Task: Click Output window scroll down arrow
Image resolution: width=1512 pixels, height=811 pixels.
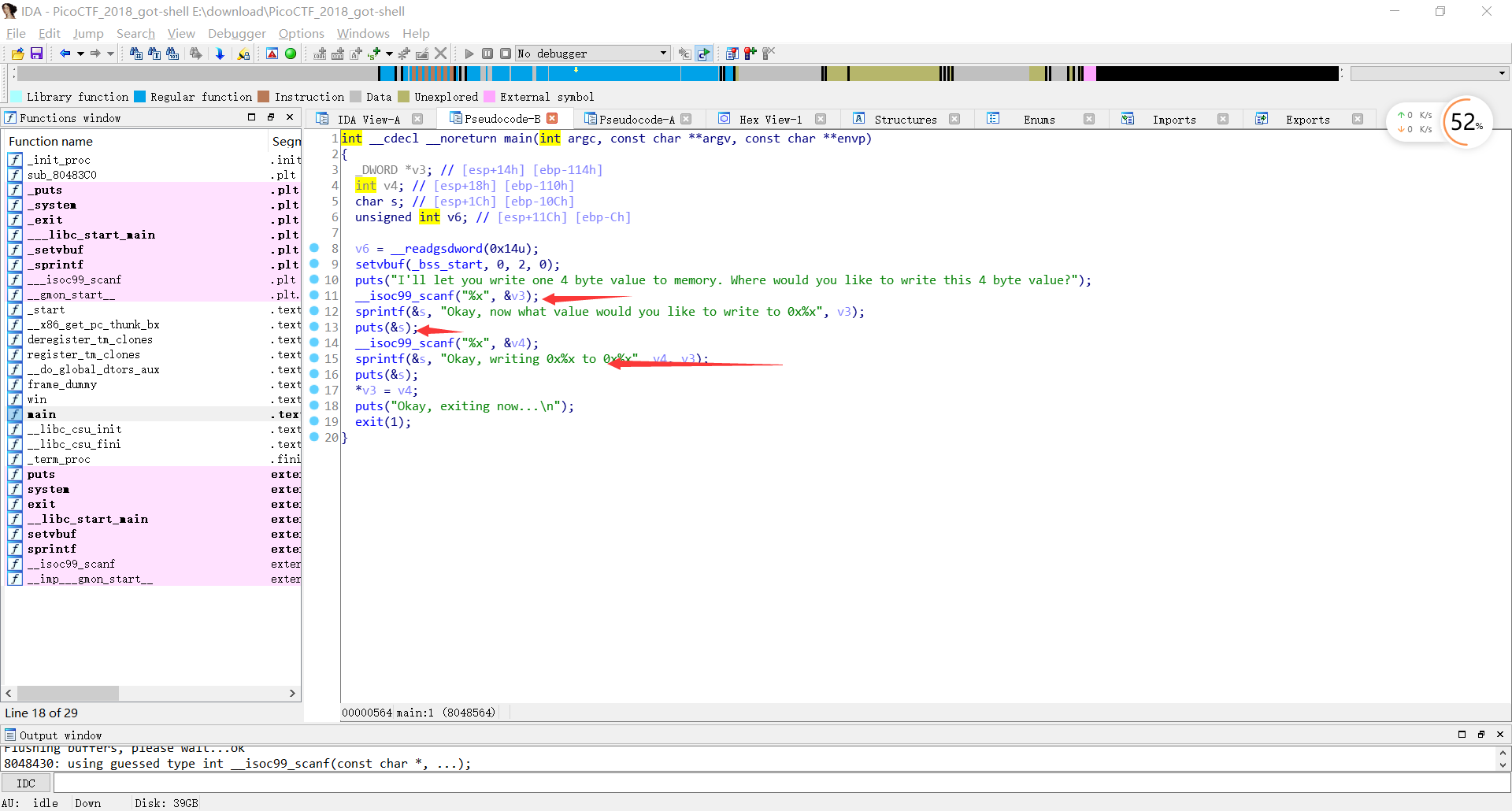Action: click(1503, 765)
